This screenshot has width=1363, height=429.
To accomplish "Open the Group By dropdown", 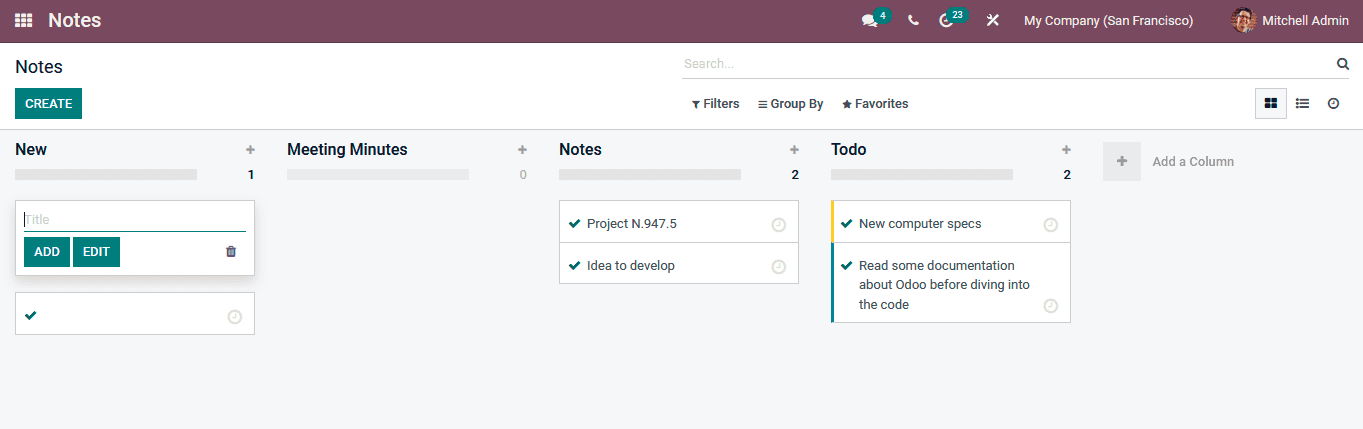I will (x=790, y=104).
